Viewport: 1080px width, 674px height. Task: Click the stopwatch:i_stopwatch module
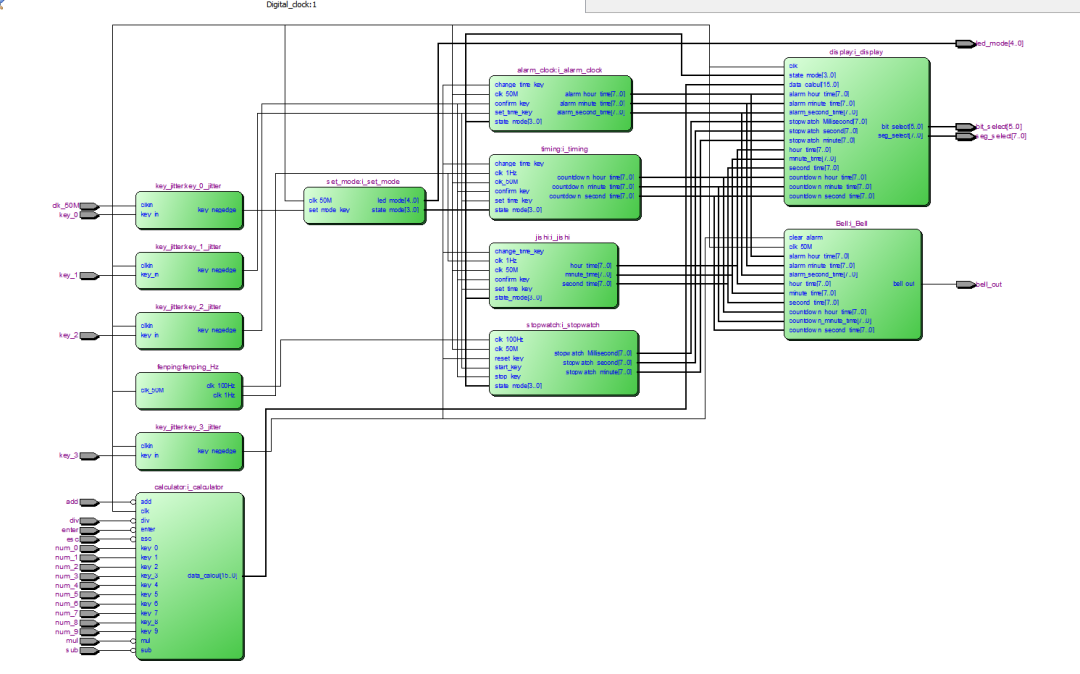[x=562, y=363]
